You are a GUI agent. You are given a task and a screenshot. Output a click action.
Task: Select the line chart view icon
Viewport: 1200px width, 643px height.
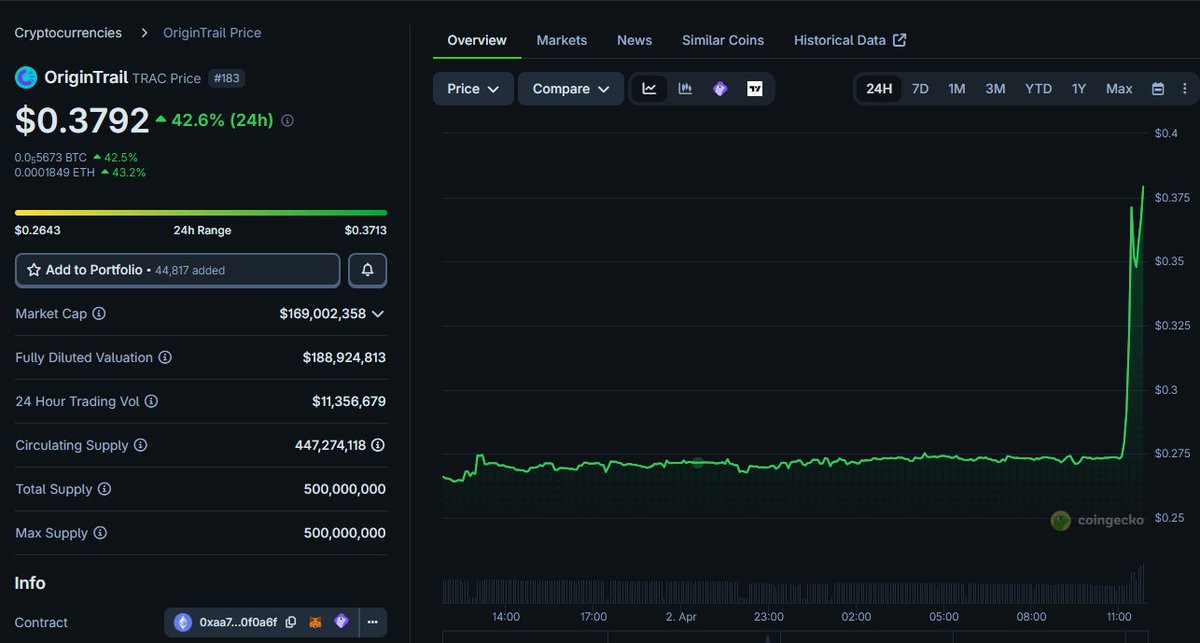(649, 89)
